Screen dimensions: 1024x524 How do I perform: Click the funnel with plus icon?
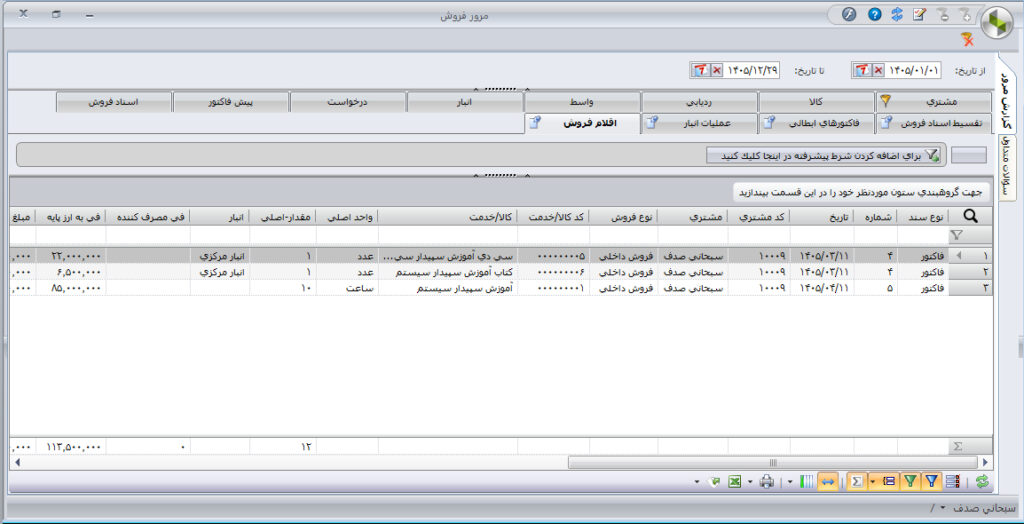tap(965, 15)
